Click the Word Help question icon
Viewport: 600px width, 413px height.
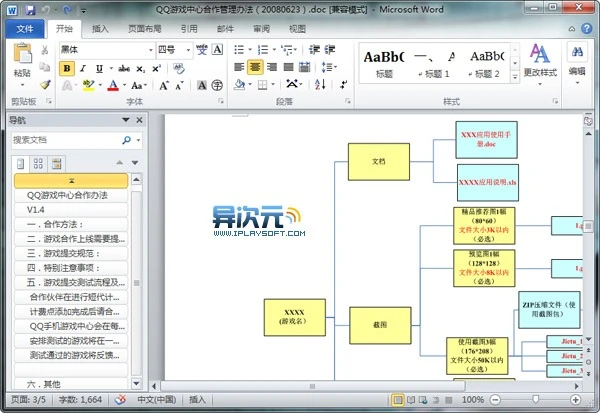pos(587,28)
